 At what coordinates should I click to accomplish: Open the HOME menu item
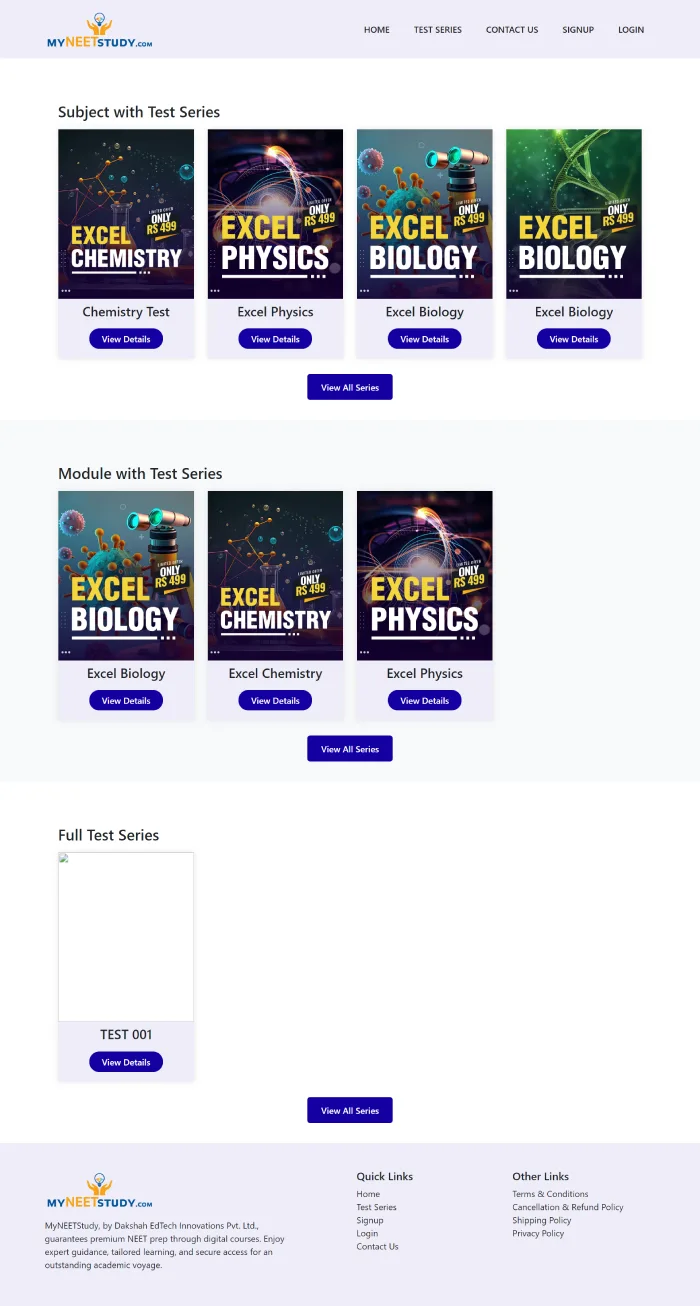(377, 30)
